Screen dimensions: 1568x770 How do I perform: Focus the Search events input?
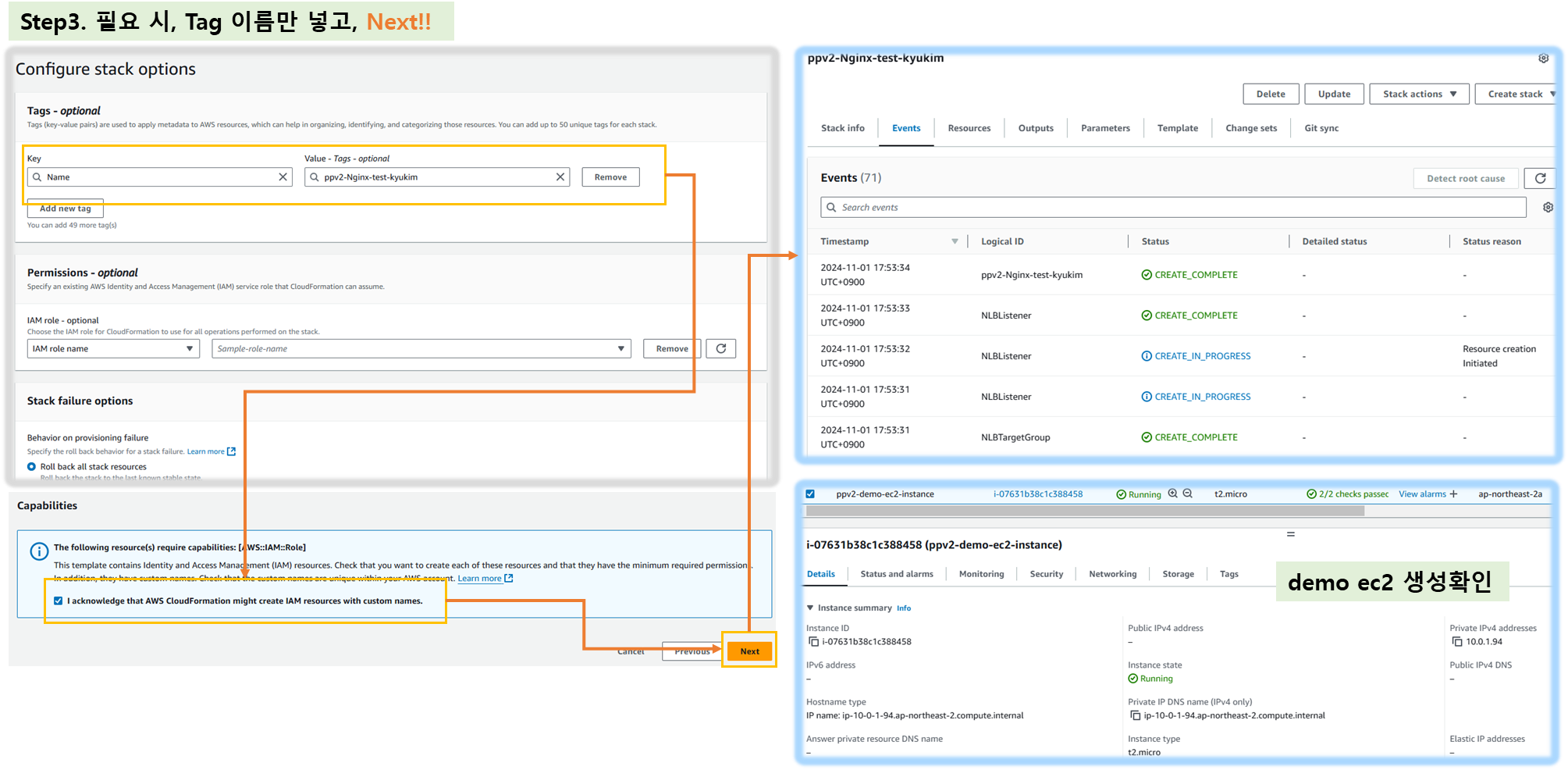click(x=1173, y=207)
